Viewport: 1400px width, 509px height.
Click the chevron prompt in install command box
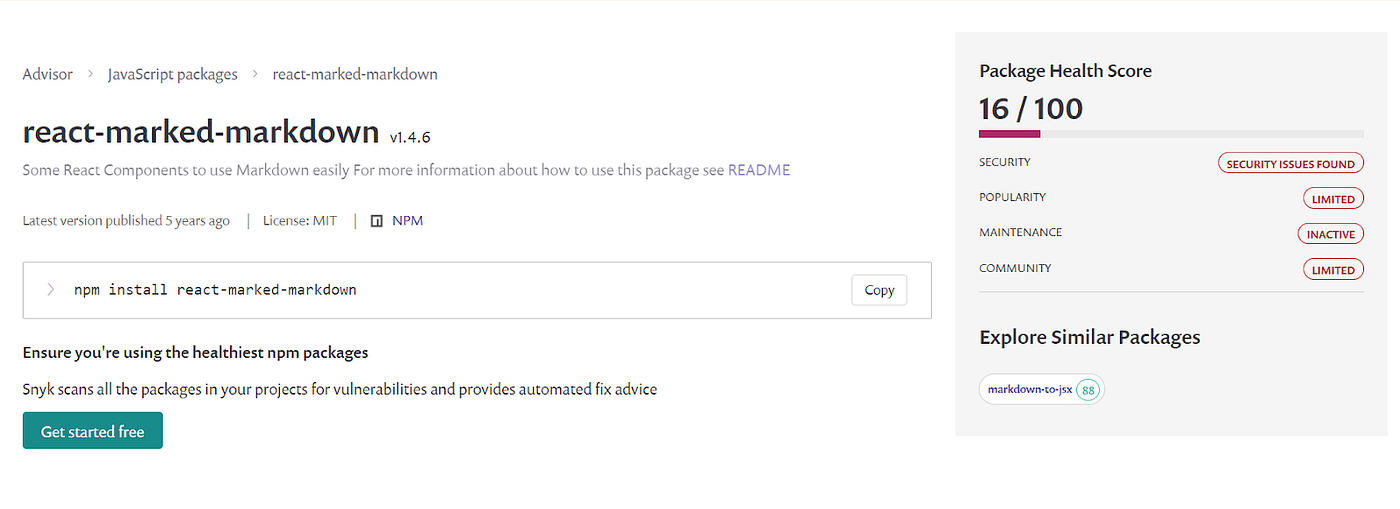point(50,290)
